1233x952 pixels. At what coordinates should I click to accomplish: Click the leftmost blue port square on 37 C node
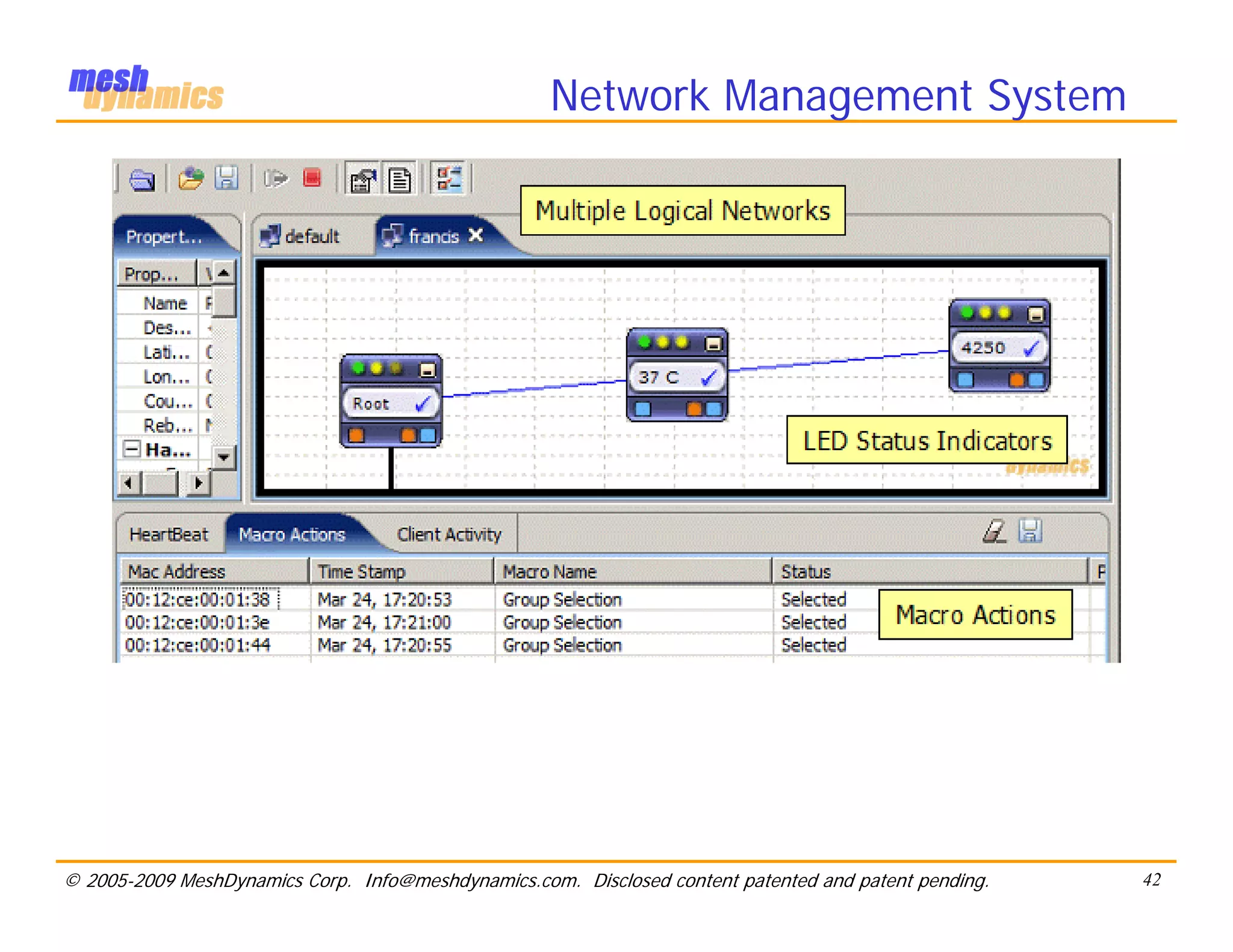(643, 409)
